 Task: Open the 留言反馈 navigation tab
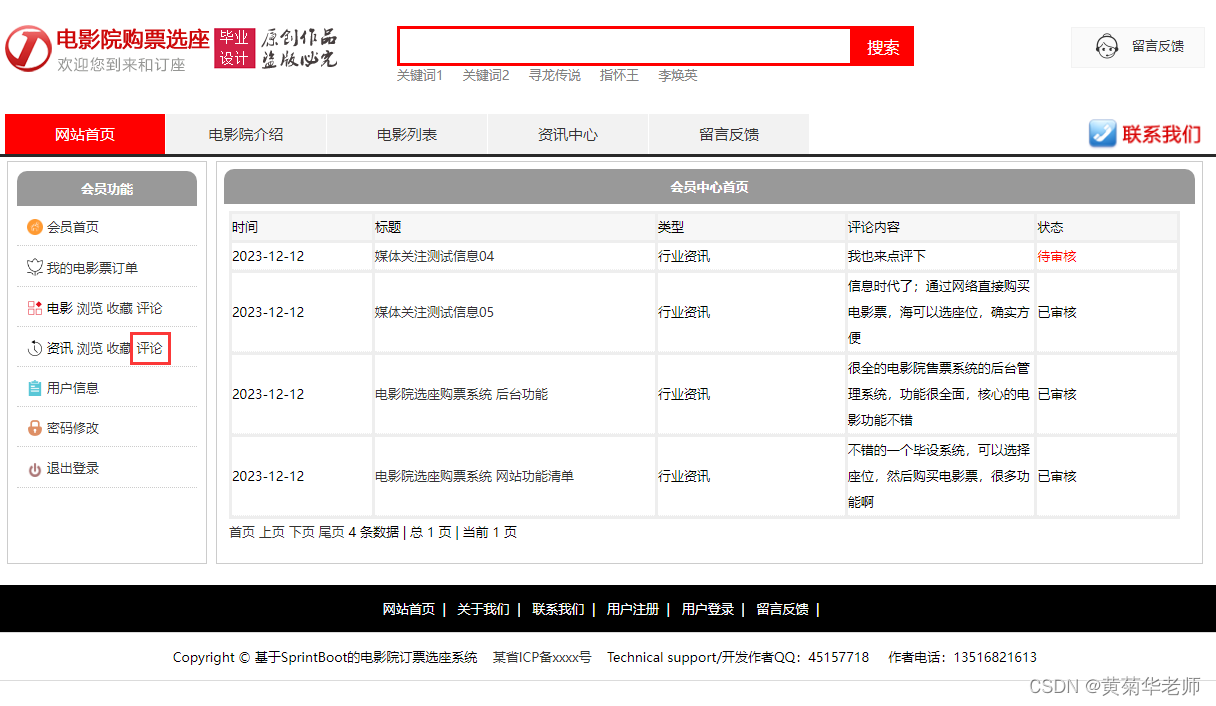729,134
